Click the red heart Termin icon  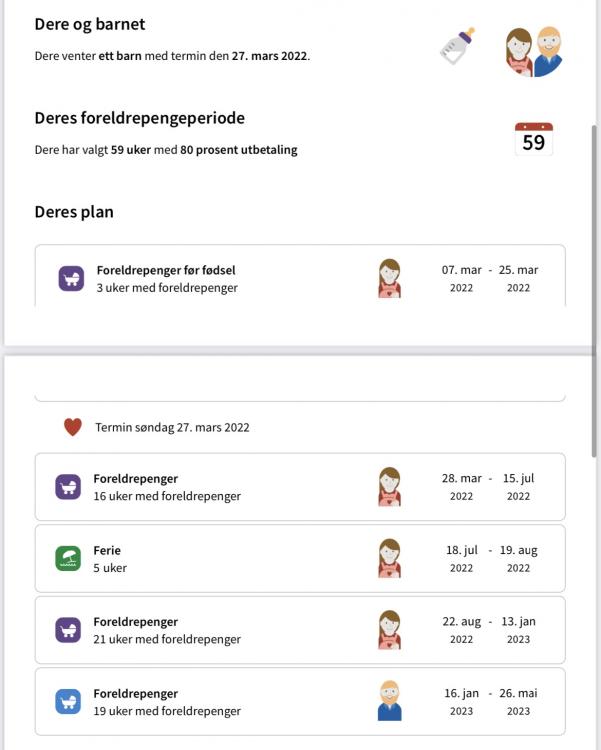[x=73, y=427]
